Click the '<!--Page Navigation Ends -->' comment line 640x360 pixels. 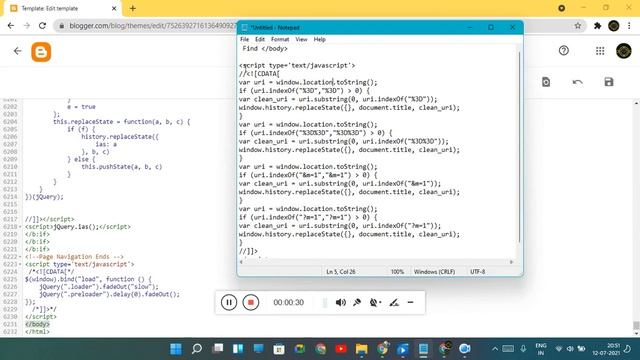point(74,257)
